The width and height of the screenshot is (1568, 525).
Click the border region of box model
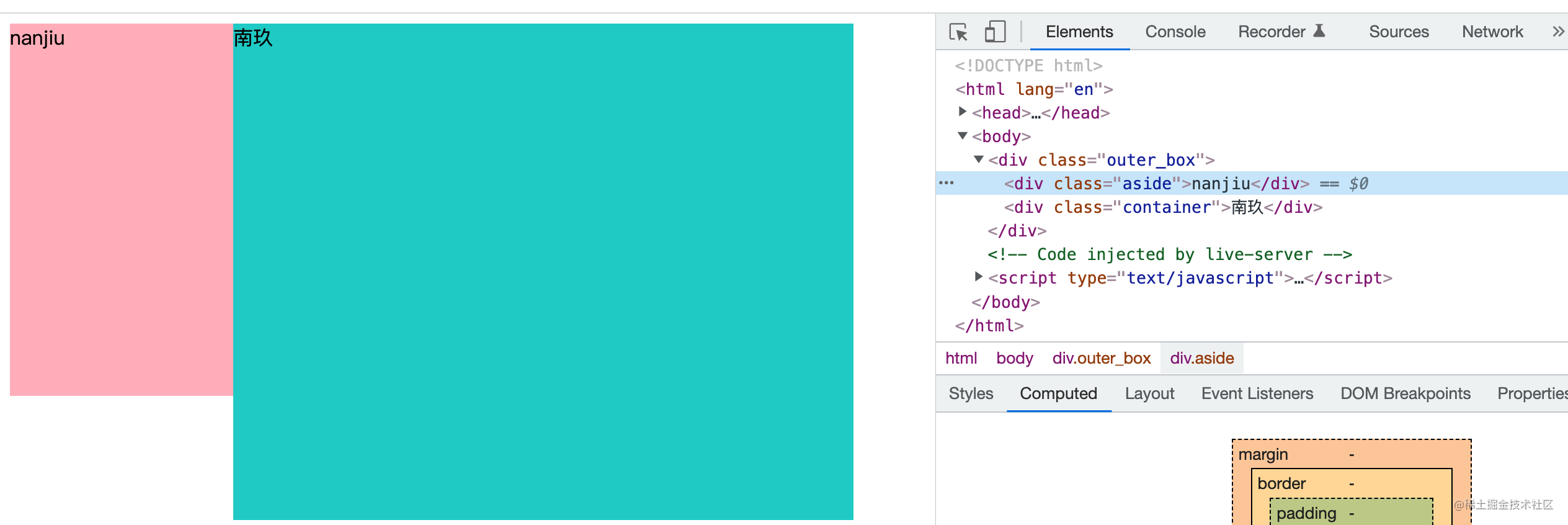1351,483
